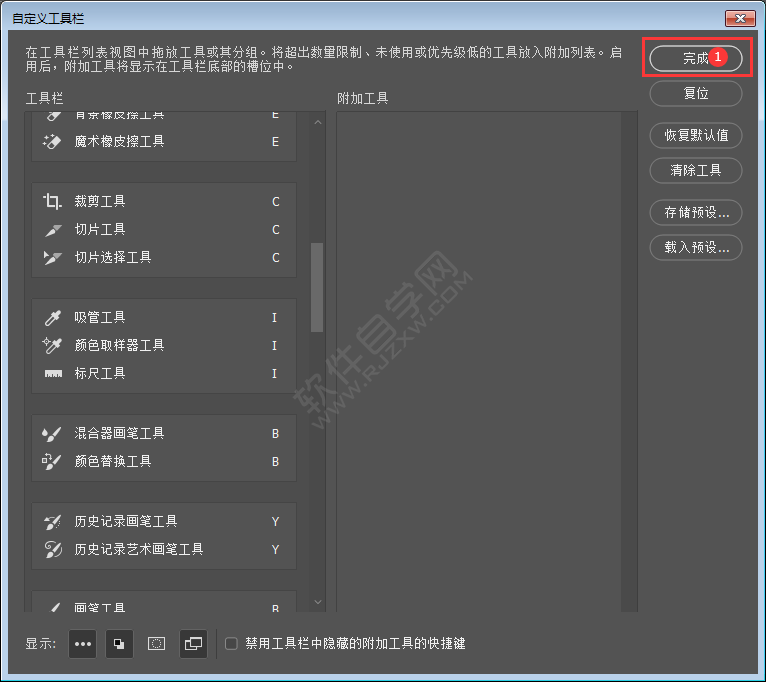Click shortcut letter Y of 历史记录画笔工具
This screenshot has width=766, height=682.
tap(276, 522)
